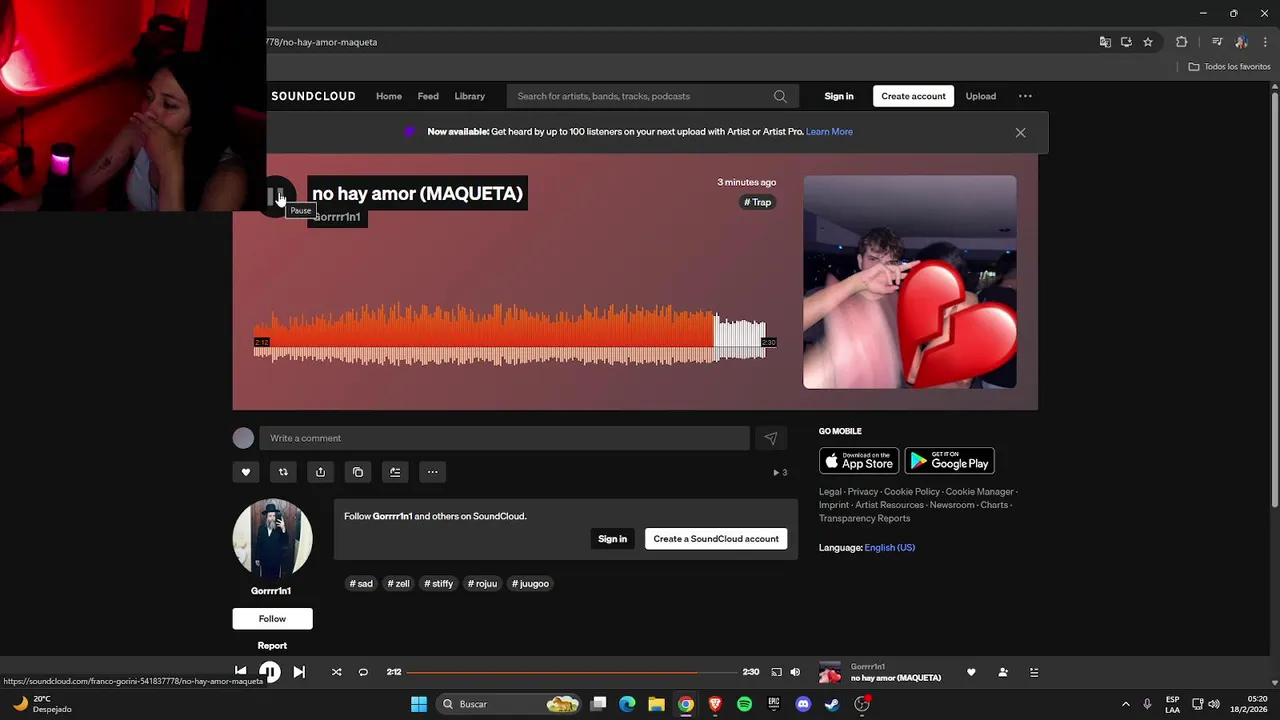This screenshot has height=720, width=1280.
Task: Click the Create account header button
Action: tap(913, 96)
